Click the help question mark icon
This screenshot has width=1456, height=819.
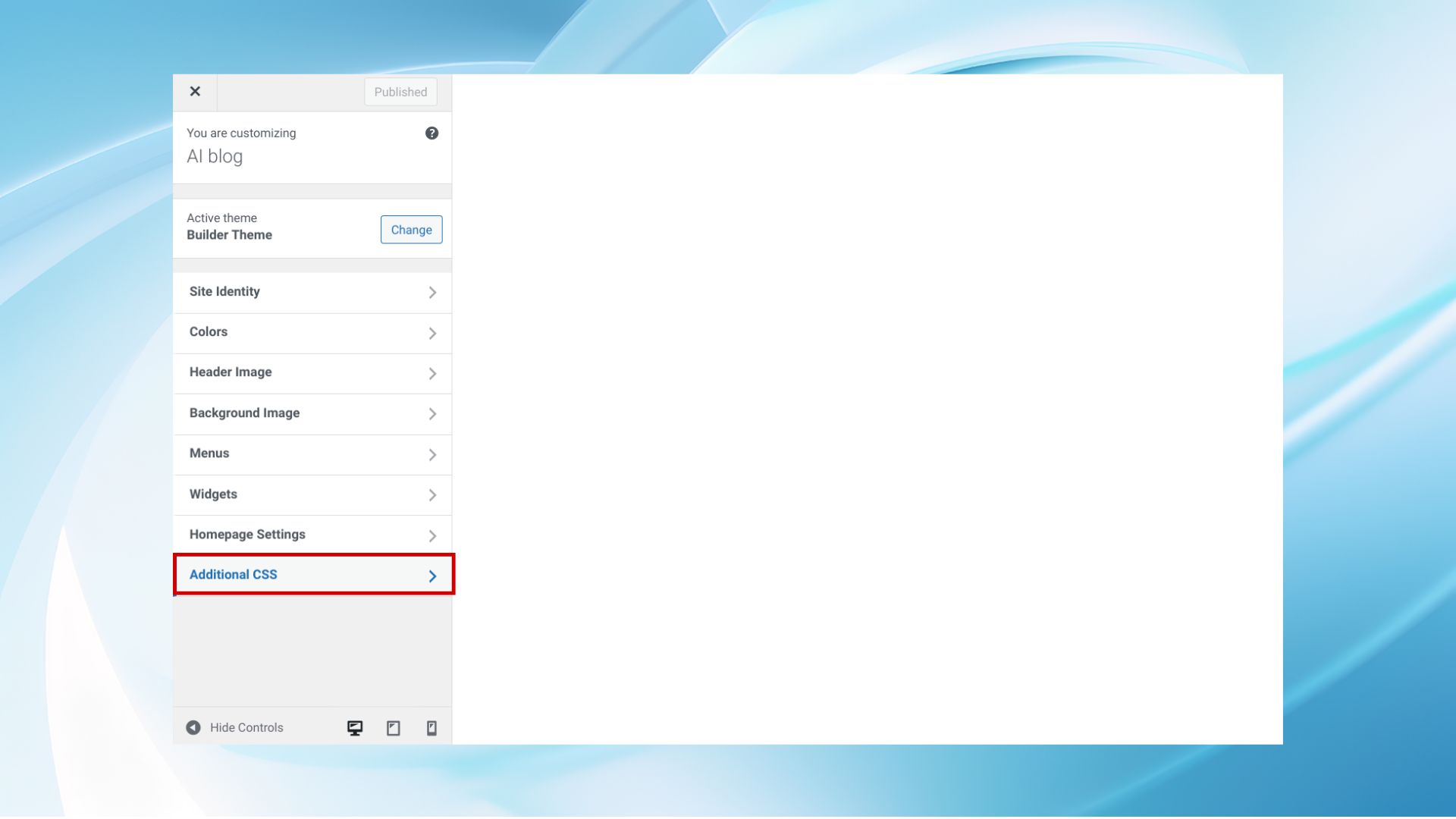click(431, 133)
